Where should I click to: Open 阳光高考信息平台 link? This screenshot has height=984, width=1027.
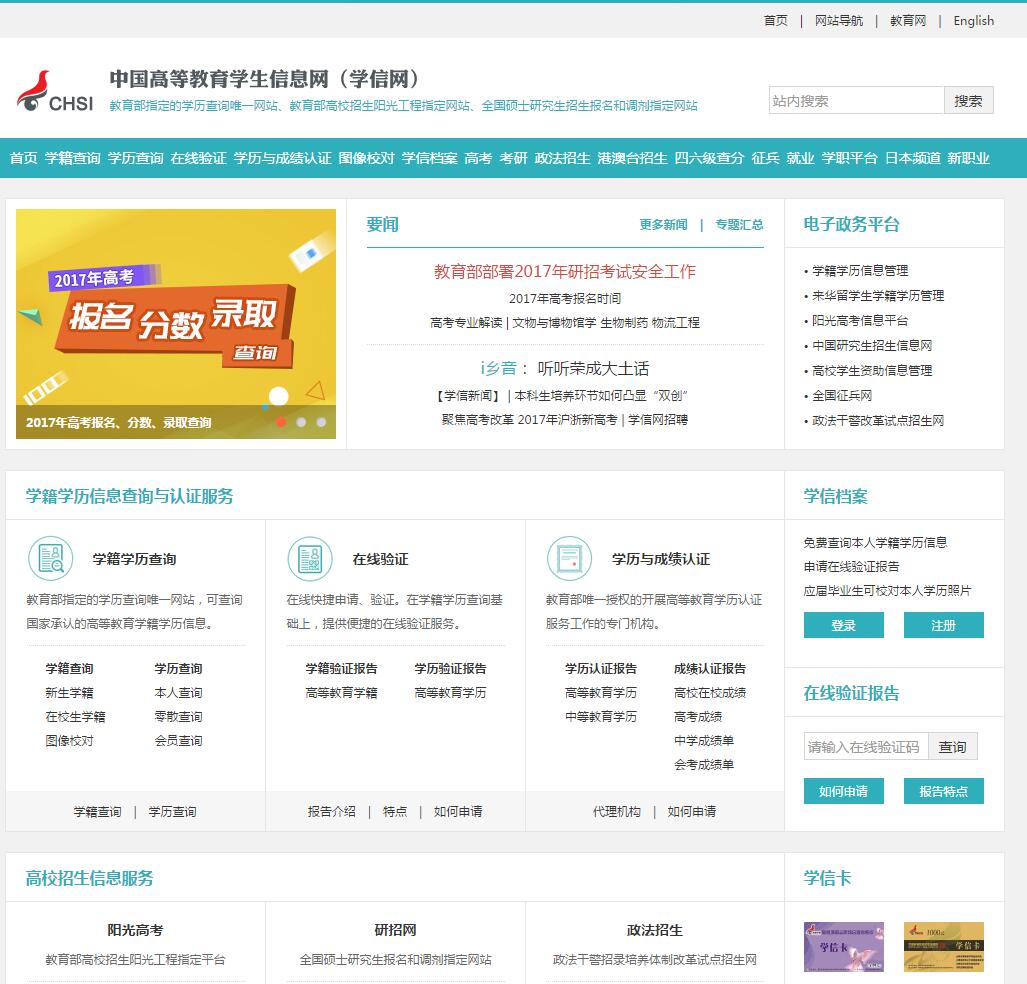(x=860, y=320)
